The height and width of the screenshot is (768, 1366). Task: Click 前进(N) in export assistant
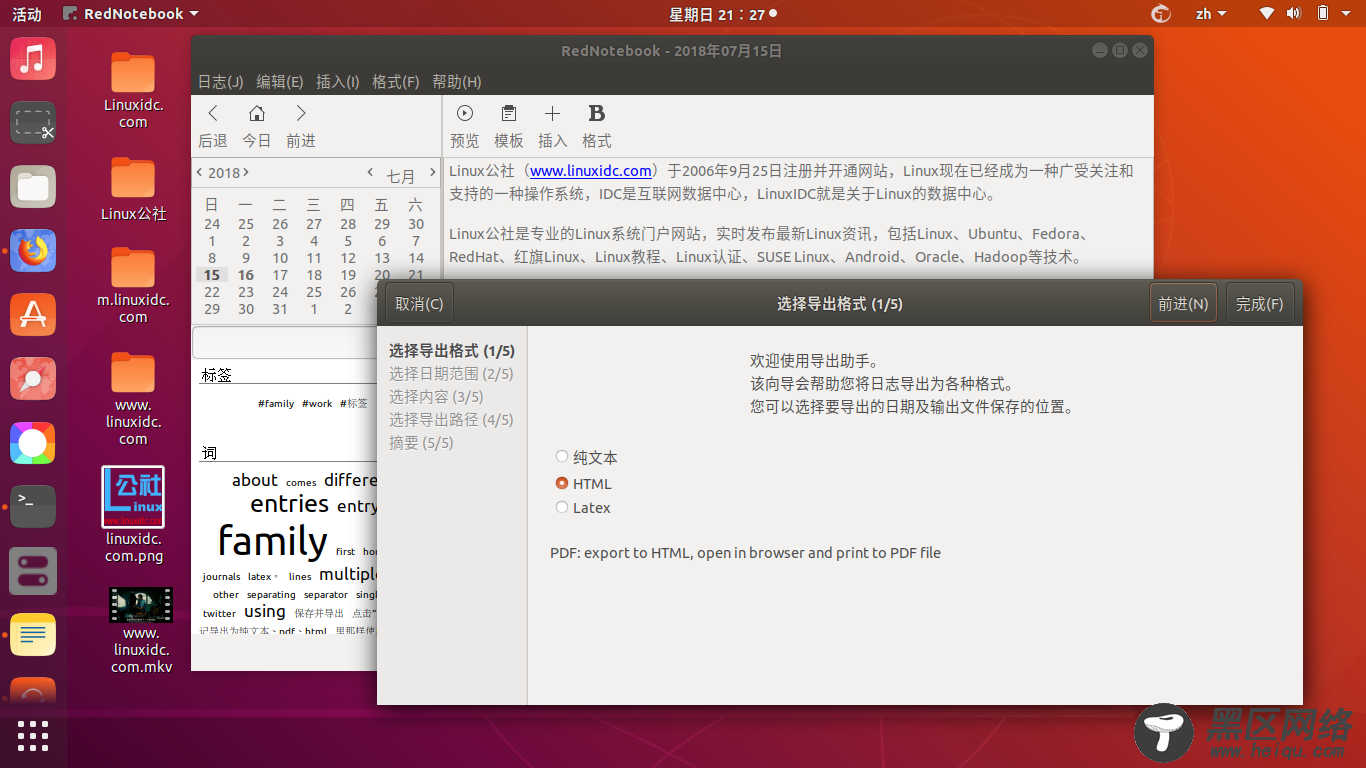coord(1183,303)
